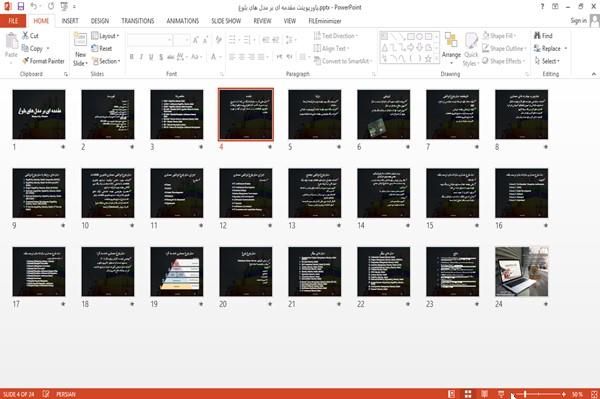
Task: Click the Cut scissors icon
Action: coord(25,35)
